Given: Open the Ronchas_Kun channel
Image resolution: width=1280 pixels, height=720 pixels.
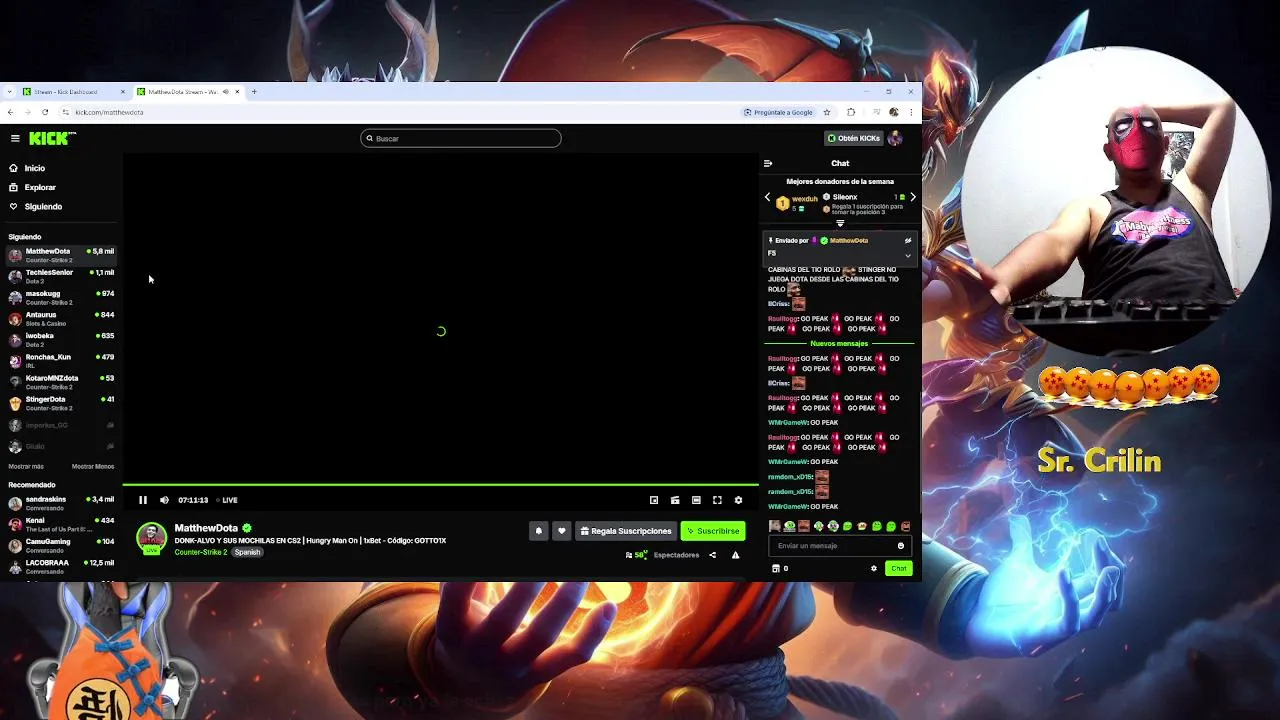Looking at the screenshot, I should coord(61,360).
